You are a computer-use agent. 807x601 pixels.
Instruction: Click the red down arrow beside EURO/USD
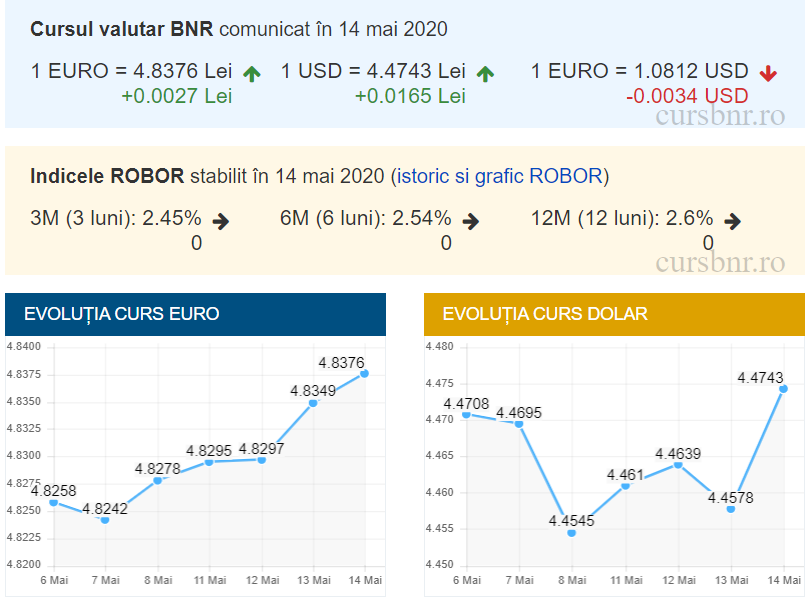pyautogui.click(x=768, y=73)
